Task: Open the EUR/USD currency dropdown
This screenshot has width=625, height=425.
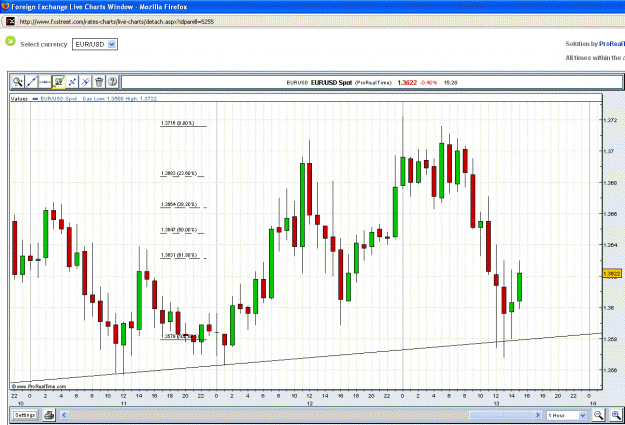Action: [95, 44]
